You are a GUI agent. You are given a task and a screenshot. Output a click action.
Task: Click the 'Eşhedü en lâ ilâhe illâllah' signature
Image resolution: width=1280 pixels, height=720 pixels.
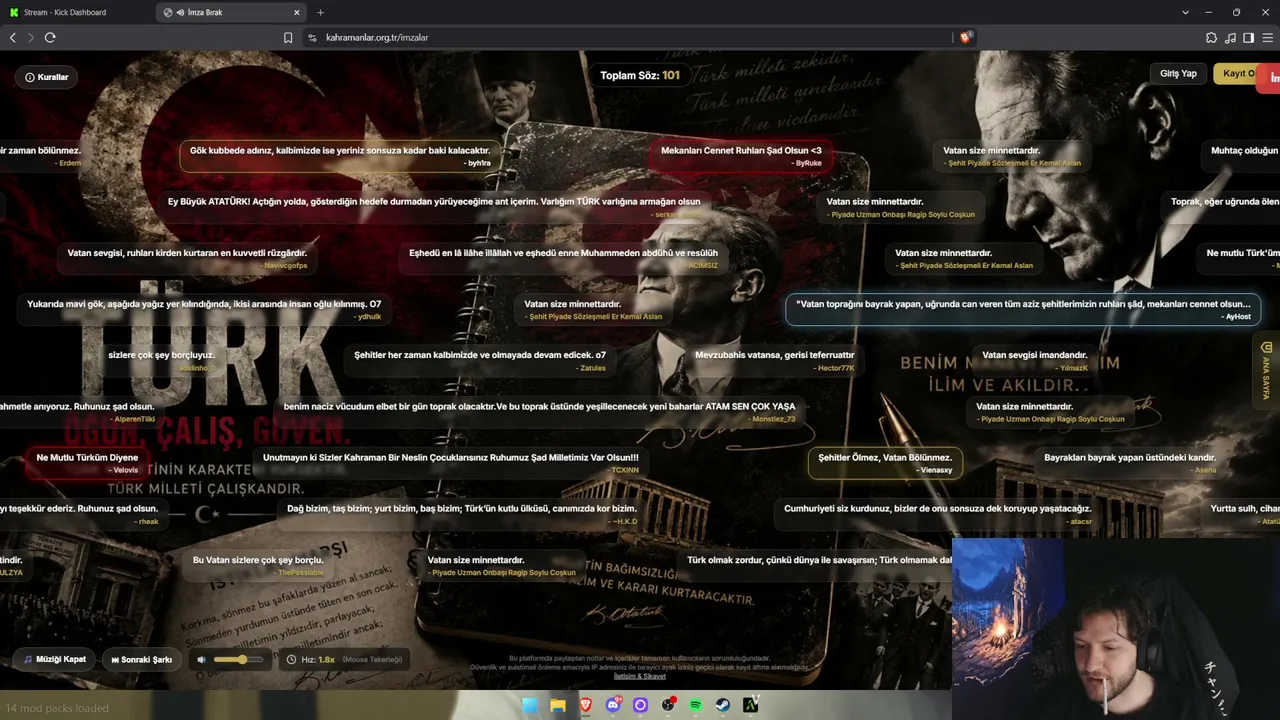tap(564, 258)
